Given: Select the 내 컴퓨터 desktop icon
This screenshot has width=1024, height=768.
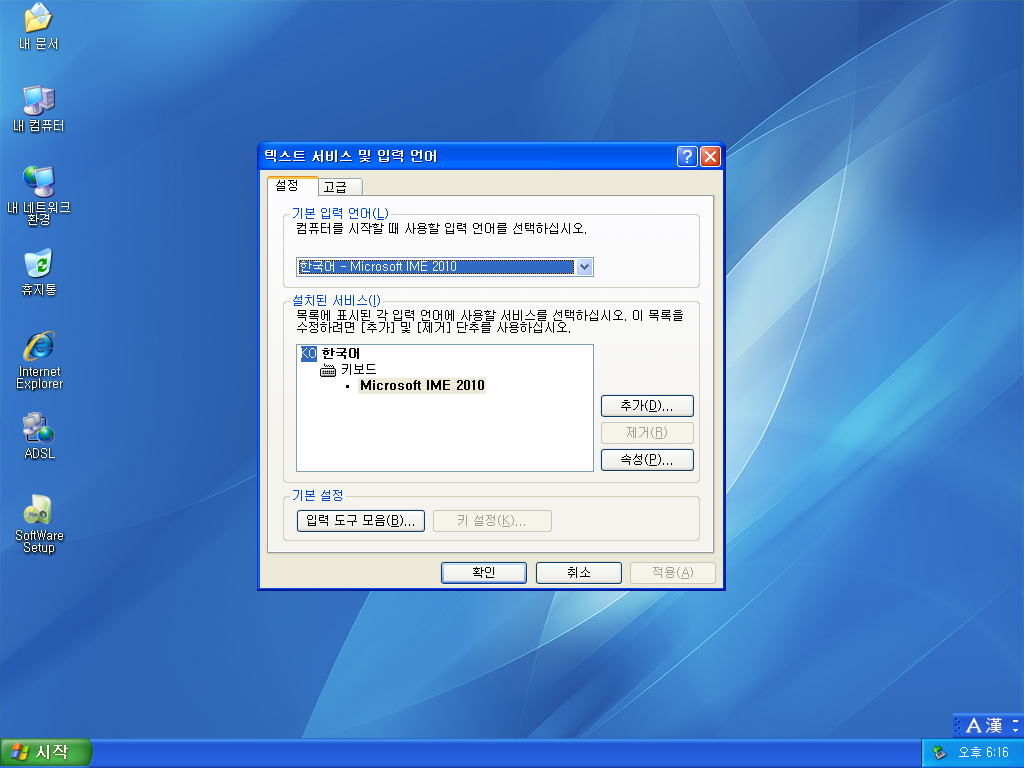Looking at the screenshot, I should pyautogui.click(x=39, y=108).
